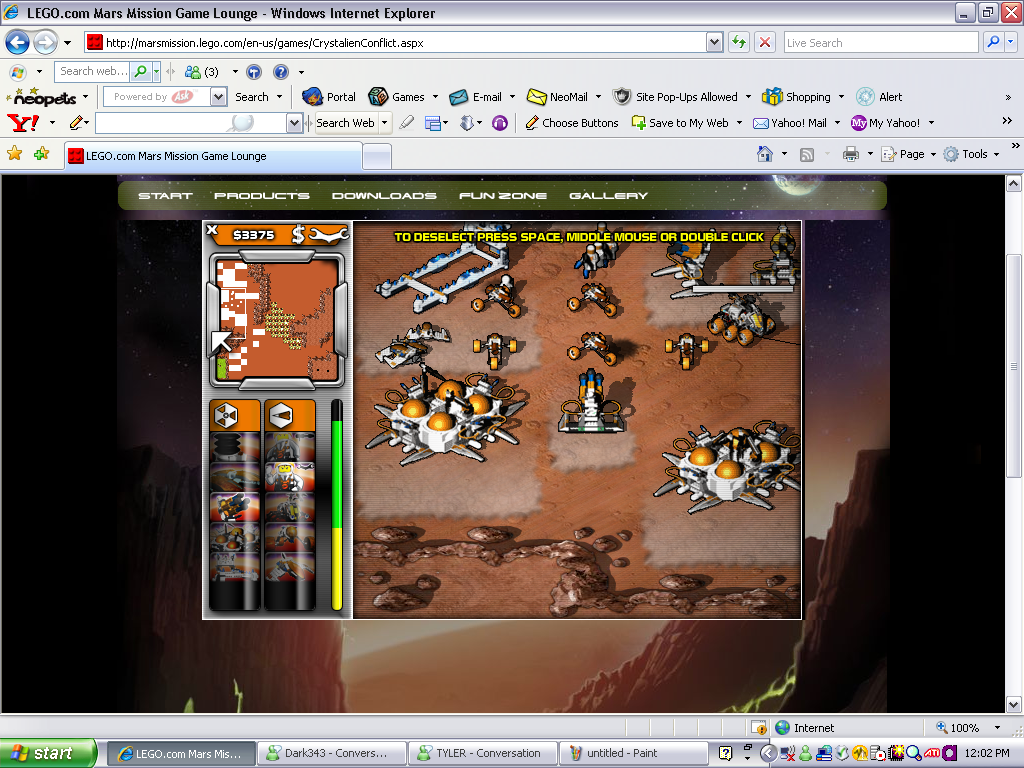Close the game panel with the X
Viewport: 1024px width, 768px height.
212,229
